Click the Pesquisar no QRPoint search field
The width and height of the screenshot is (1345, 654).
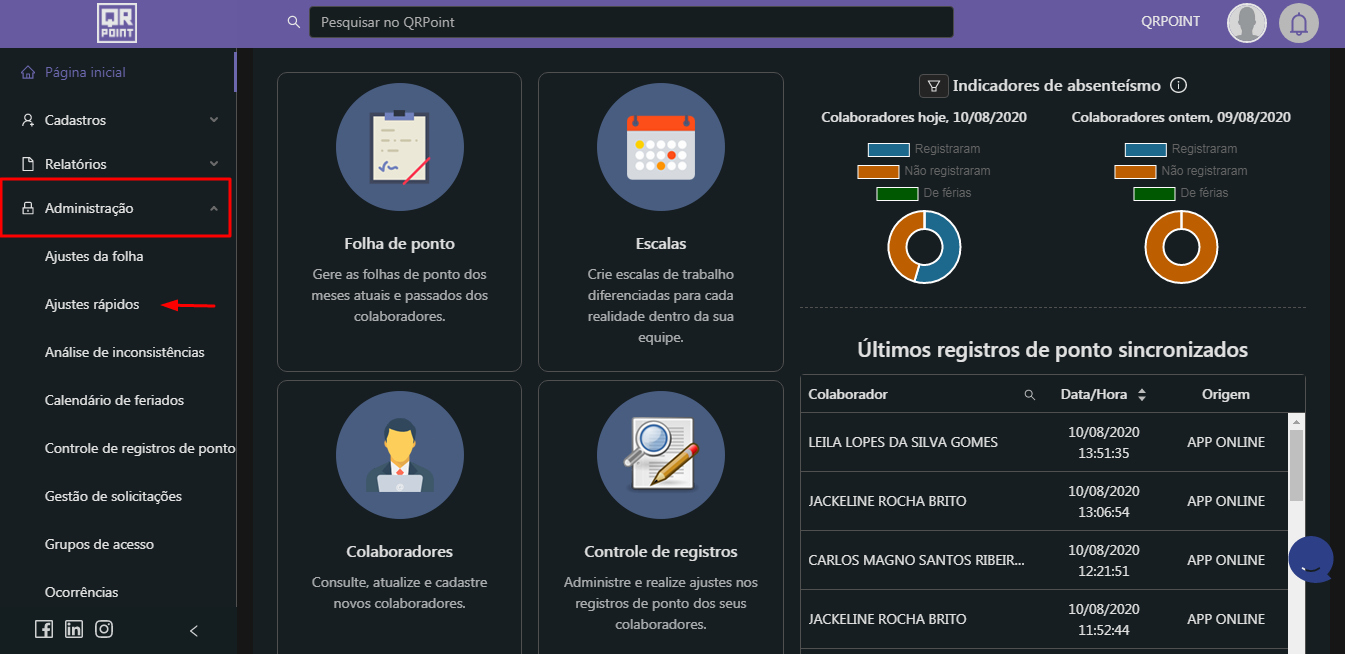[x=630, y=22]
